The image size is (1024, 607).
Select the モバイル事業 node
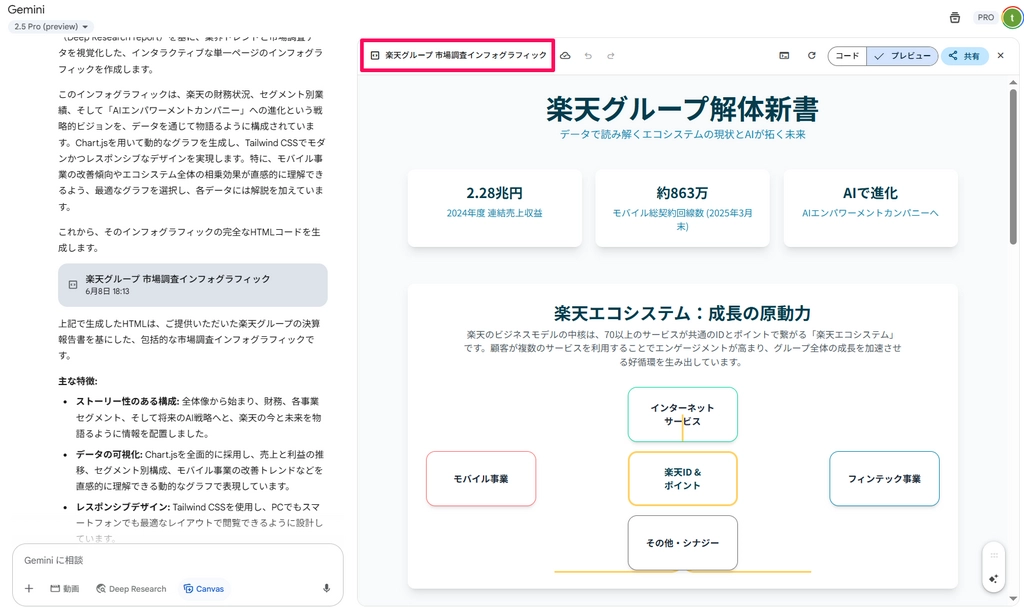pyautogui.click(x=481, y=479)
